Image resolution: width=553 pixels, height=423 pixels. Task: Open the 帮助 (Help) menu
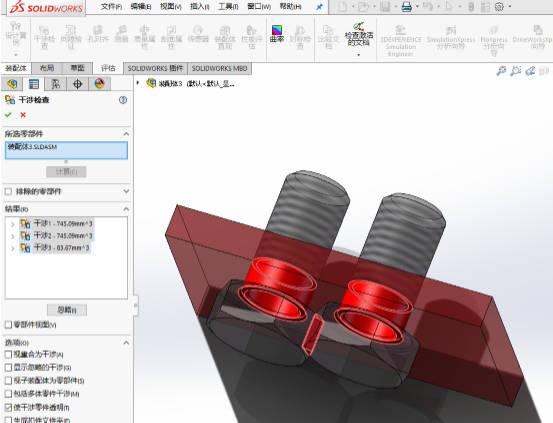click(291, 6)
